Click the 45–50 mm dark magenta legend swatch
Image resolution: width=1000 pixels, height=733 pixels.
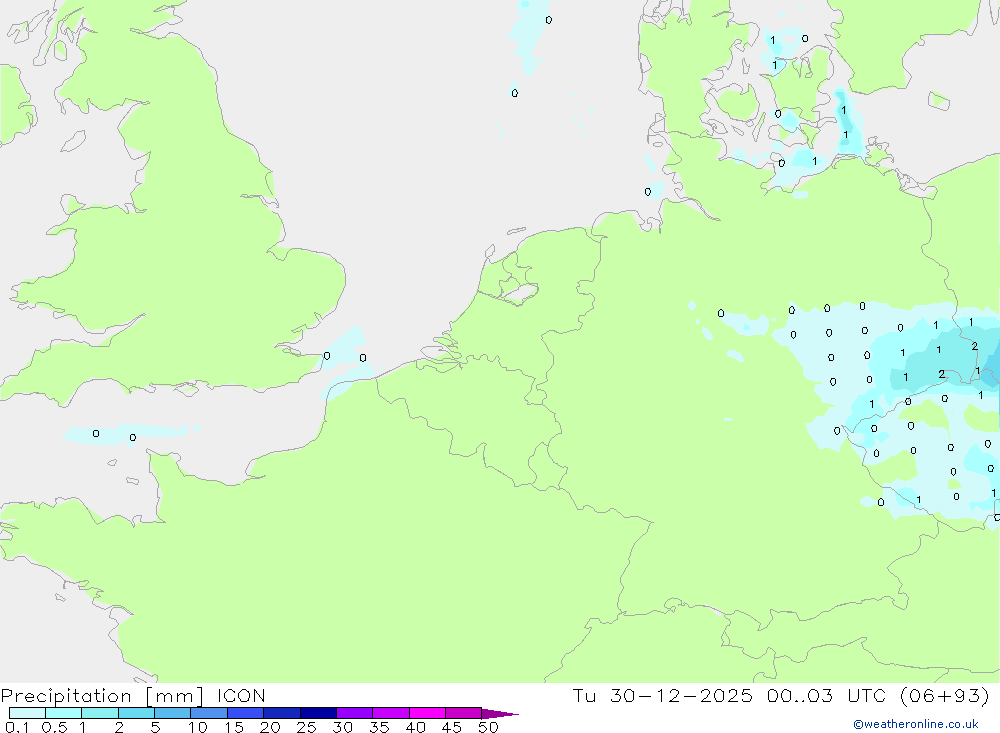pos(464,713)
